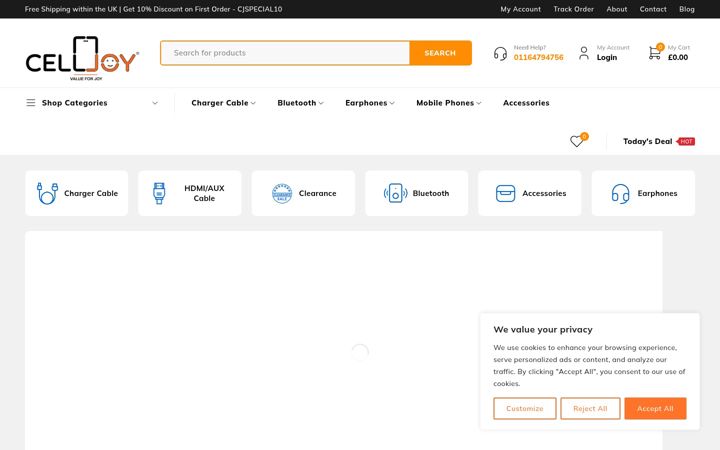Click the Charger Cable card label
The image size is (720, 450).
(91, 193)
